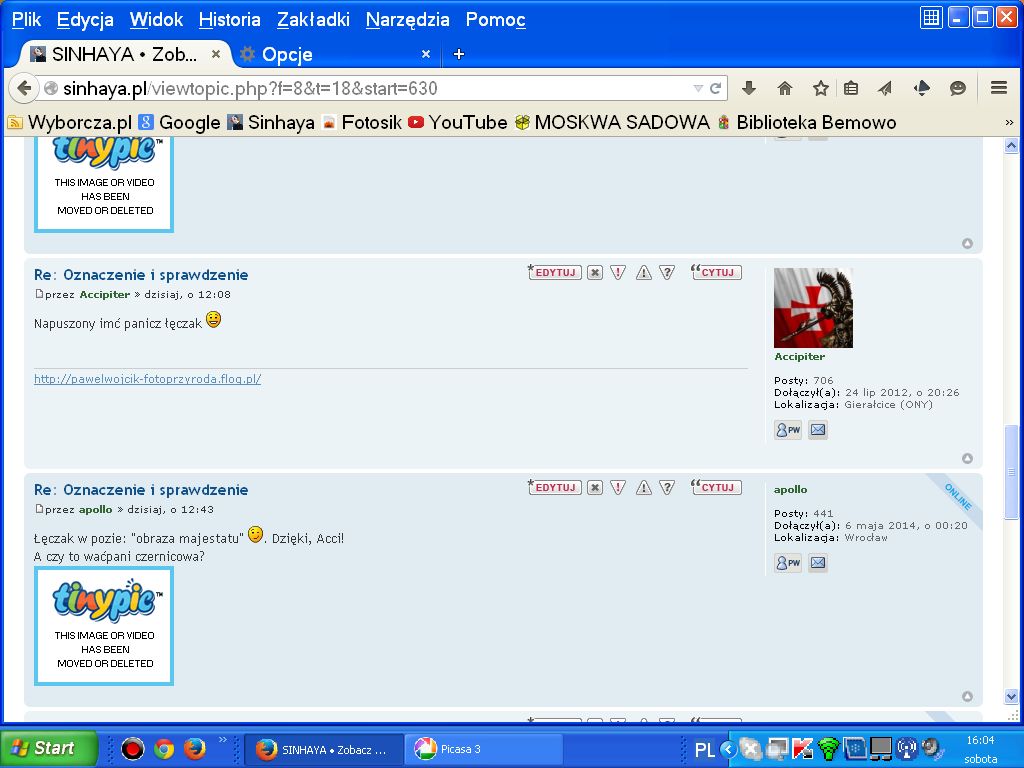The image size is (1024, 768).
Task: Send email to Accipiter via envelope icon
Action: pyautogui.click(x=818, y=430)
